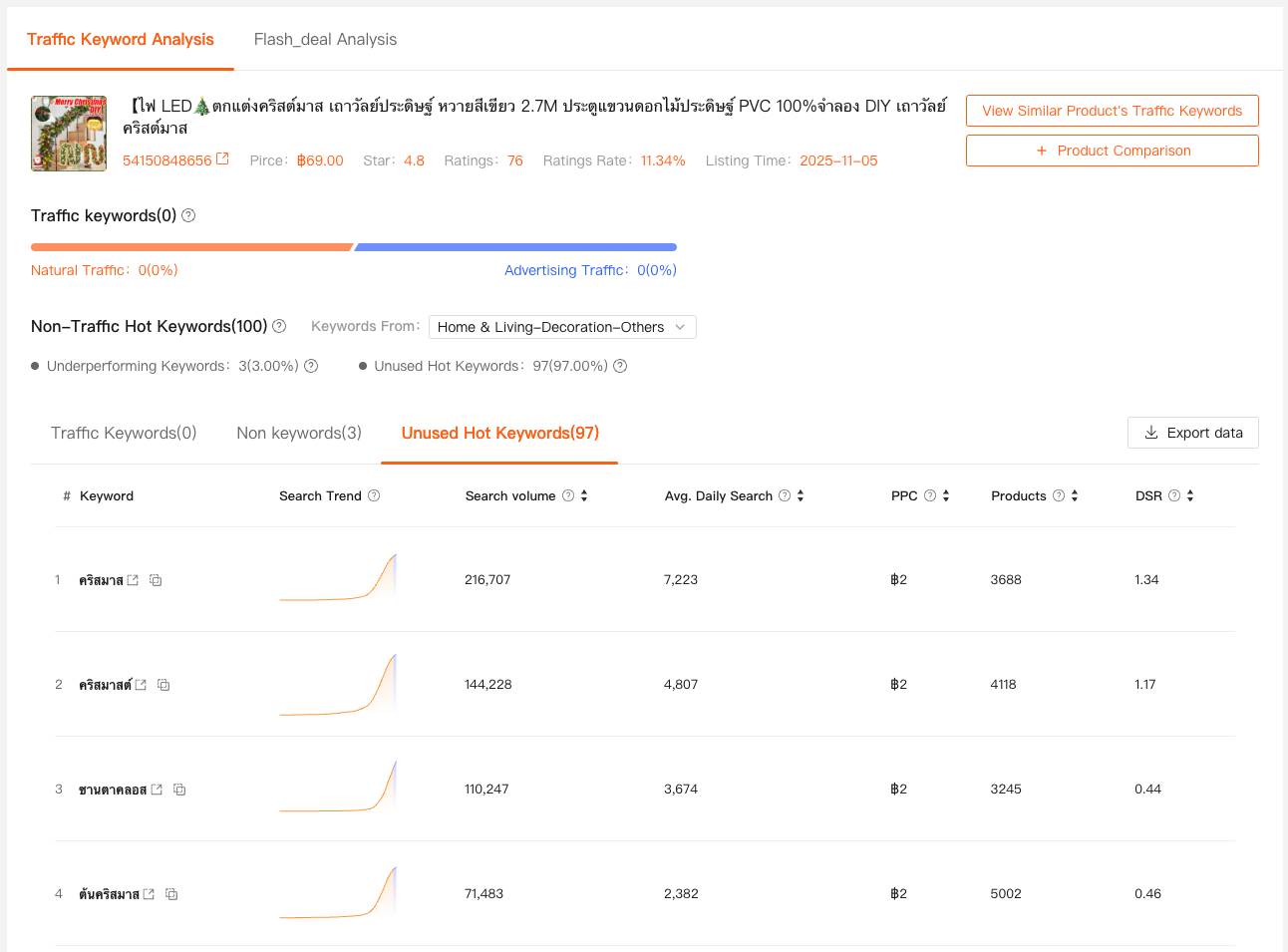The height and width of the screenshot is (952, 1288).
Task: Sort table by Avg. Daily Search
Action: [x=801, y=495]
